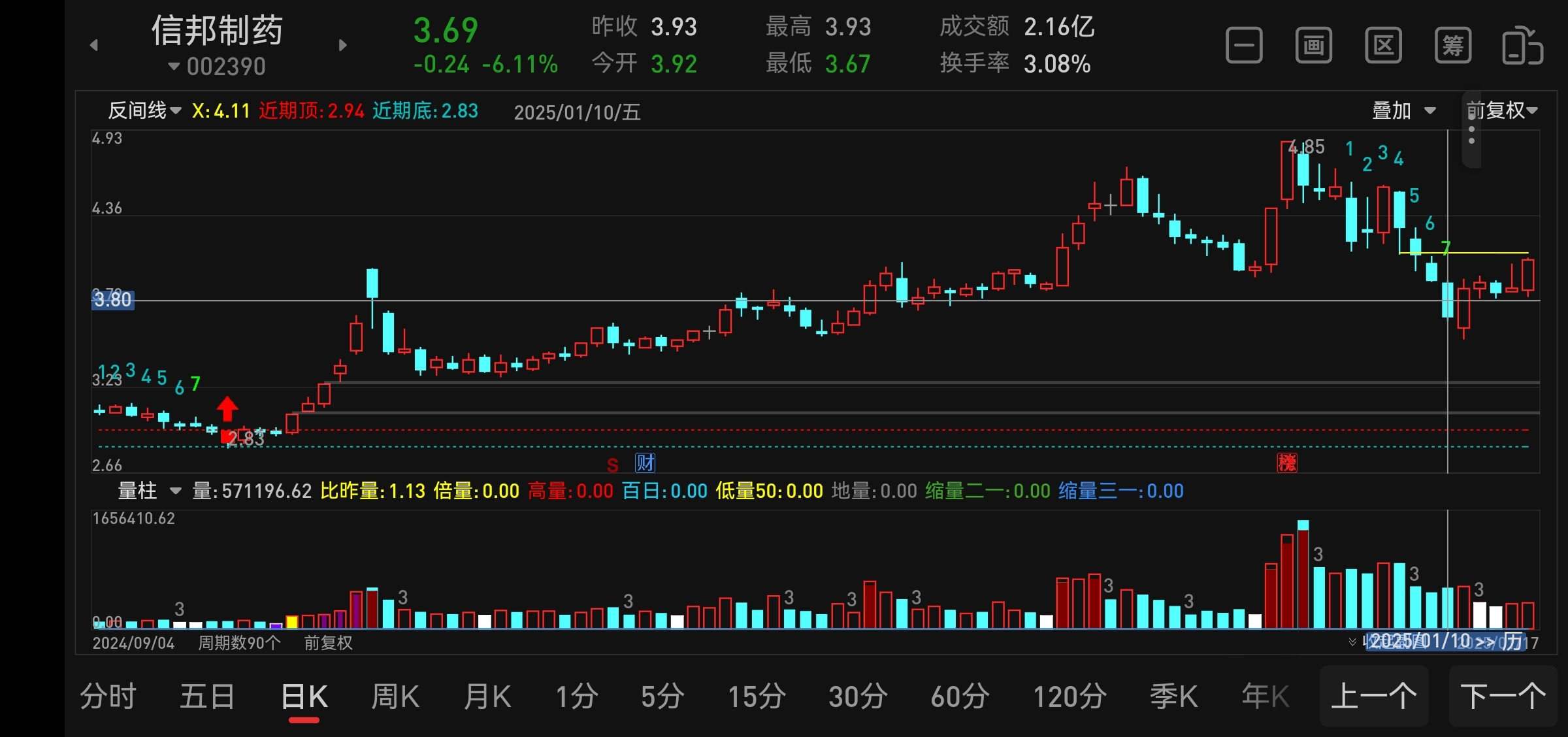Screen dimensions: 1568x737
Task: Show the chip distribution 筹 icon
Action: click(1453, 46)
